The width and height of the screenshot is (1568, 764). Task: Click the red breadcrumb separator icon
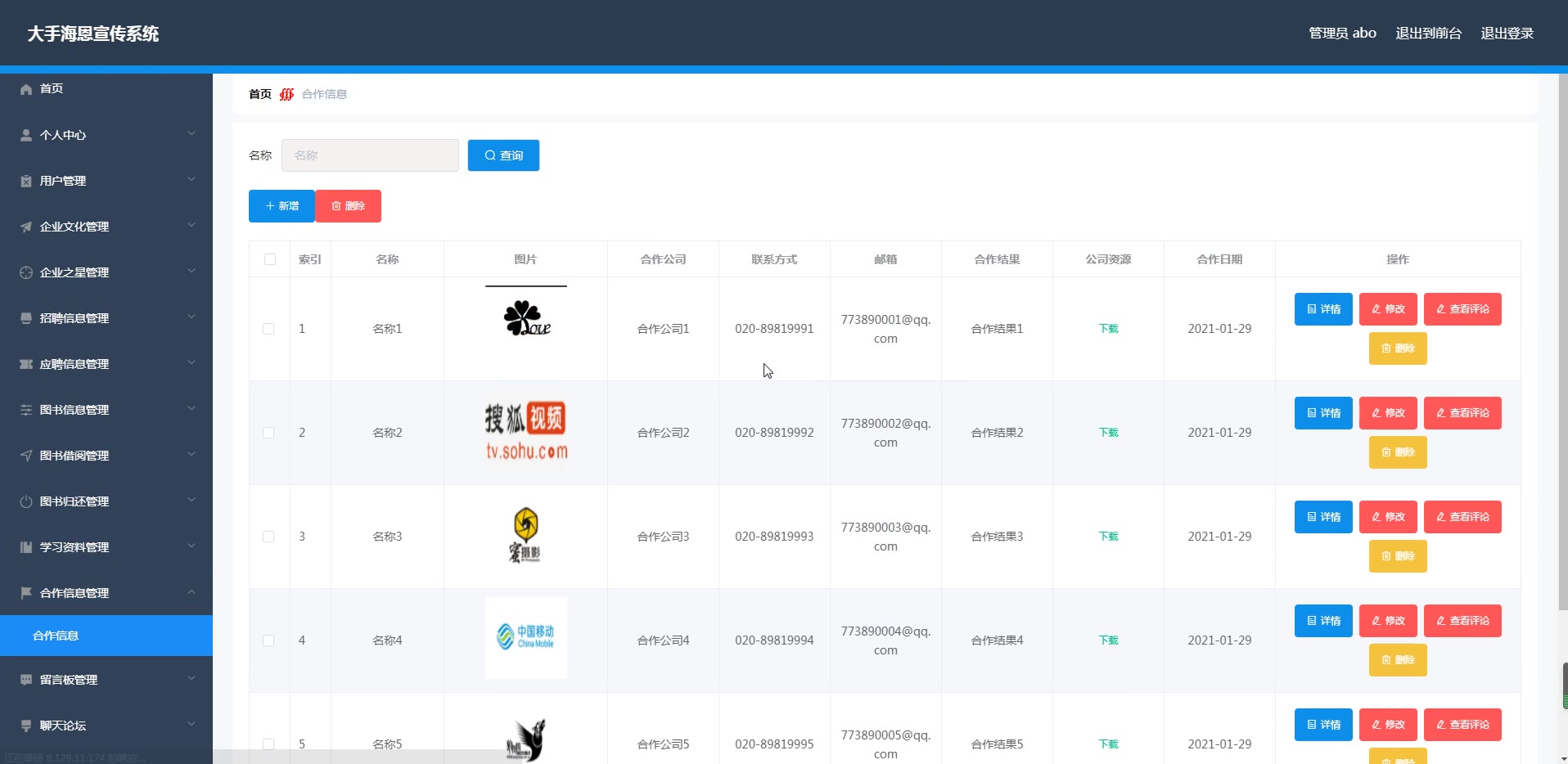point(286,94)
